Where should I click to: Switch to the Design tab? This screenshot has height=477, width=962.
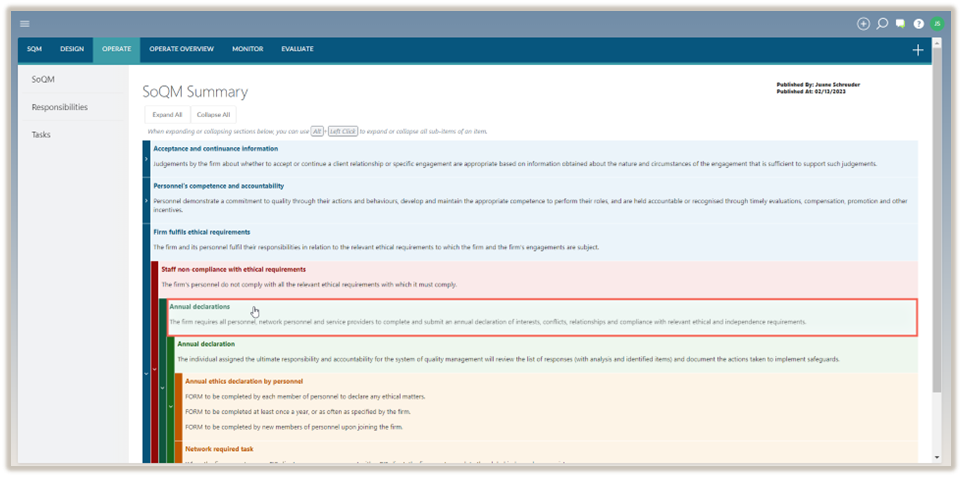pos(72,49)
